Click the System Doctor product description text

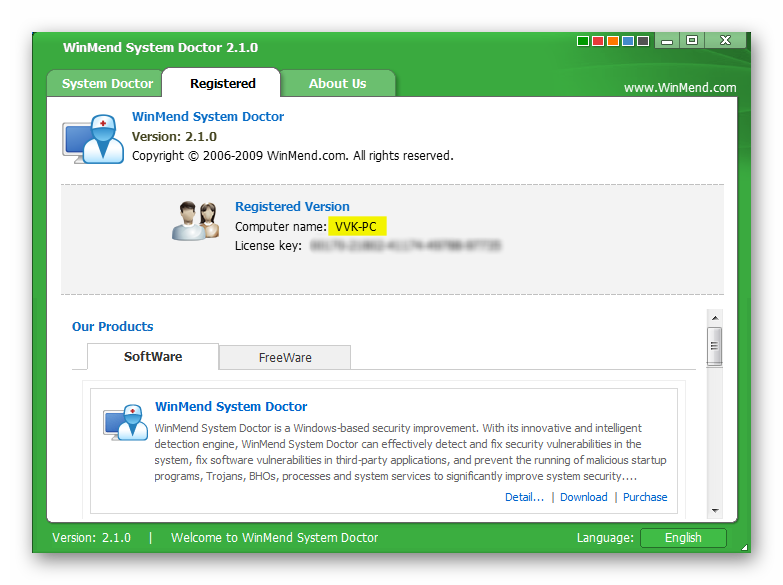(x=410, y=452)
